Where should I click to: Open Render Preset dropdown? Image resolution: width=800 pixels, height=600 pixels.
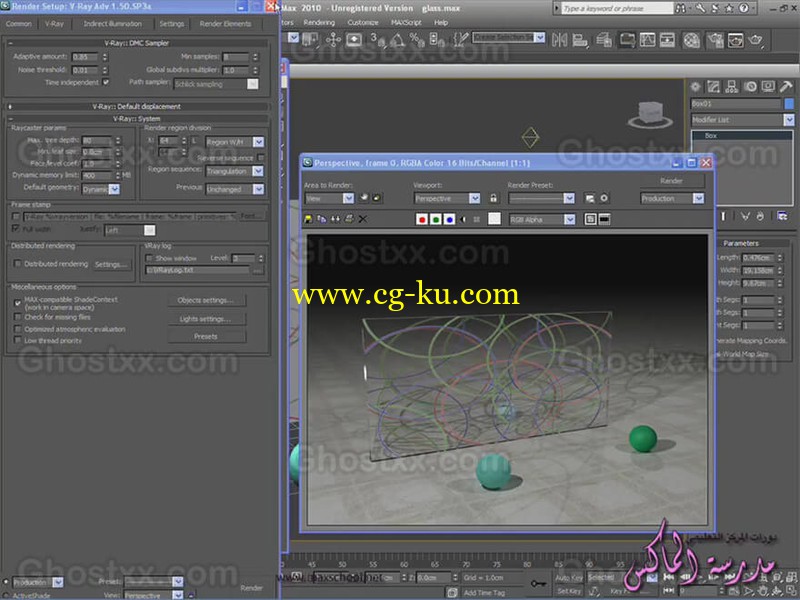point(541,198)
